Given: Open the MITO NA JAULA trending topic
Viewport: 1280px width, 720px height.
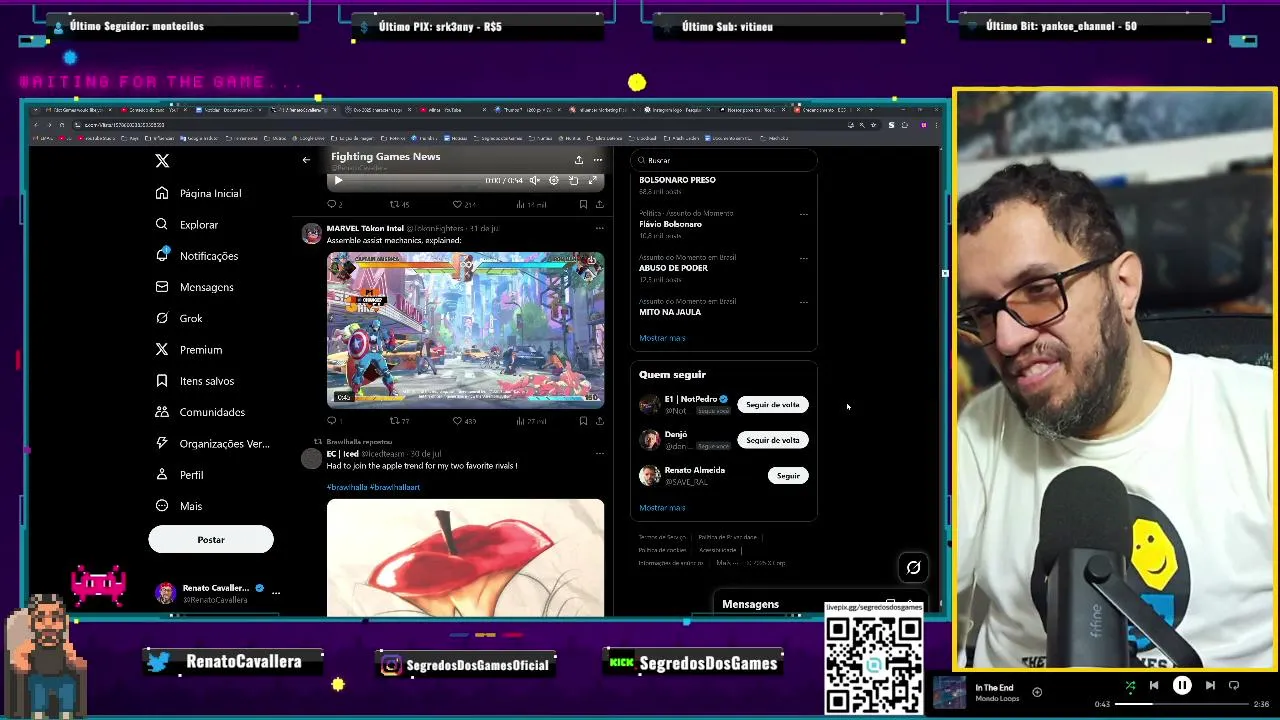Looking at the screenshot, I should click(x=670, y=312).
